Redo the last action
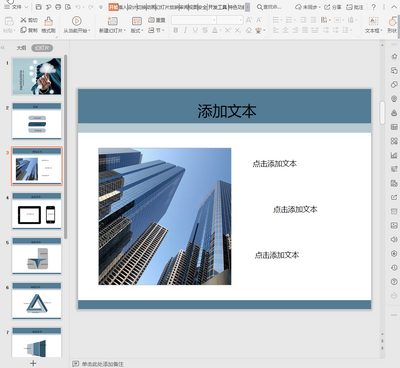The image size is (400, 368). (x=91, y=7)
